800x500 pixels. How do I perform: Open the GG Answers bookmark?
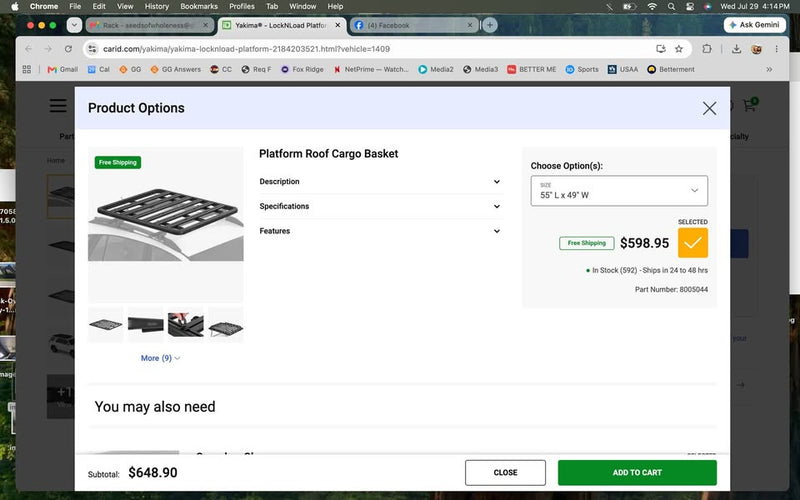click(x=176, y=69)
